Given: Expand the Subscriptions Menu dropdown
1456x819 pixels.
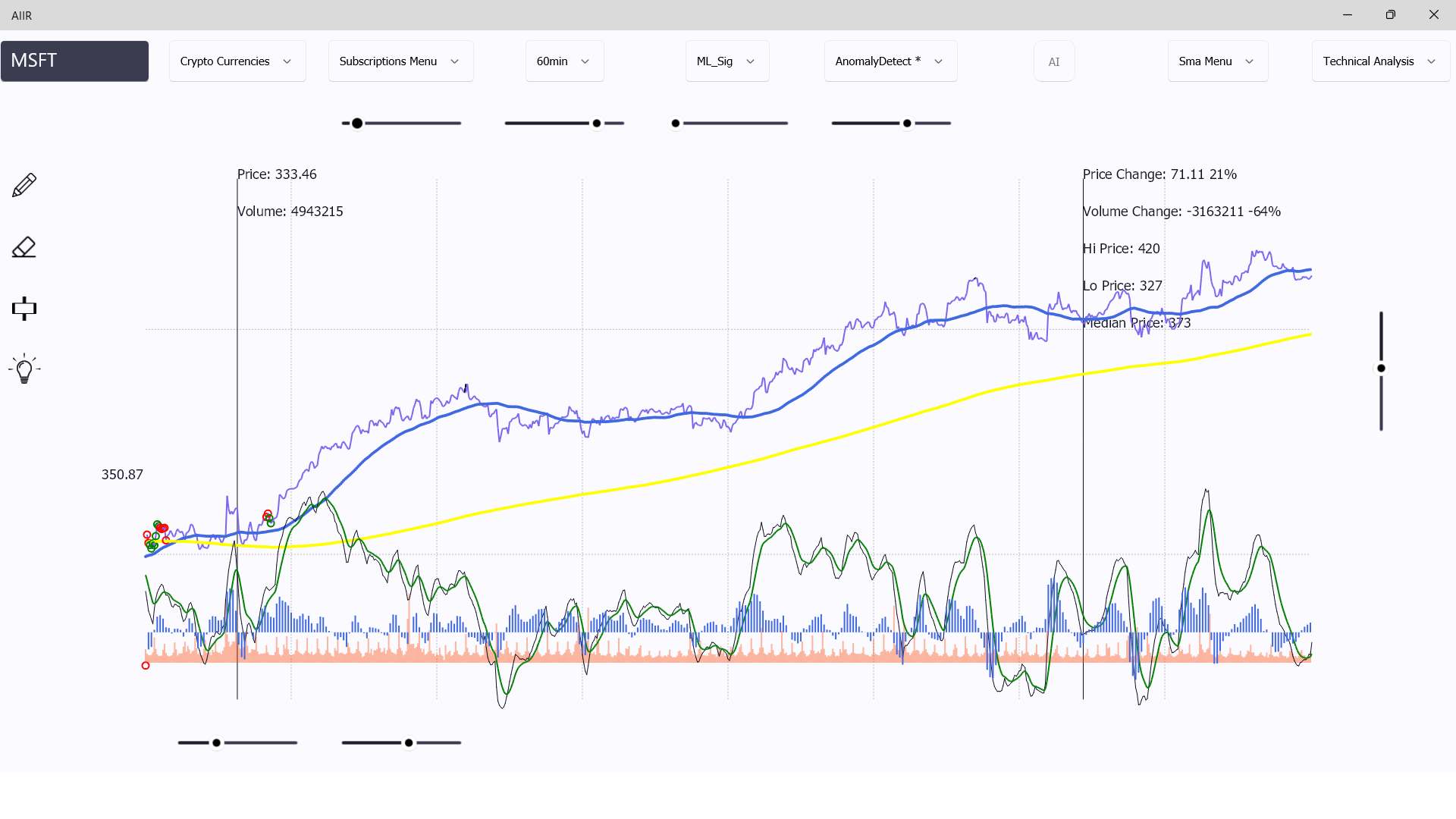Looking at the screenshot, I should click(400, 61).
